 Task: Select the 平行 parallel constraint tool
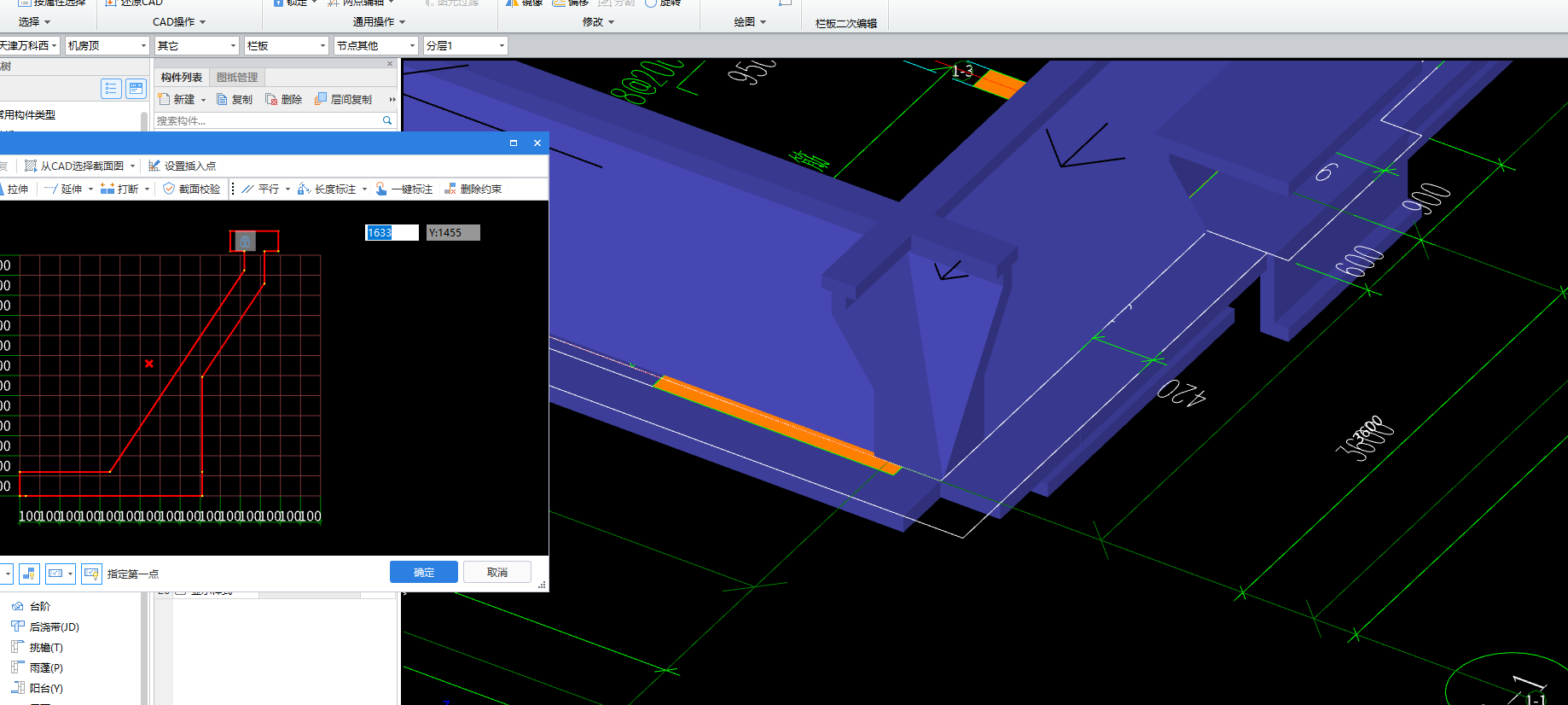pos(260,189)
